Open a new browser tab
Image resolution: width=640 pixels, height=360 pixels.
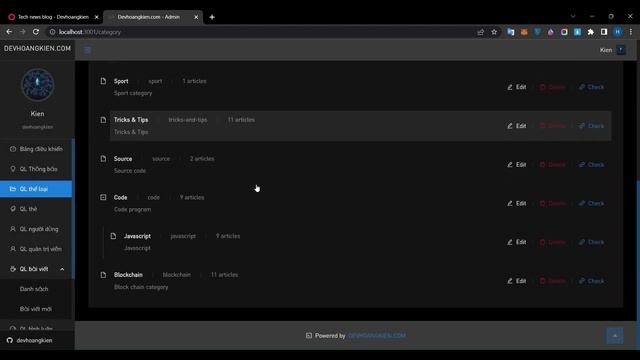[x=212, y=17]
